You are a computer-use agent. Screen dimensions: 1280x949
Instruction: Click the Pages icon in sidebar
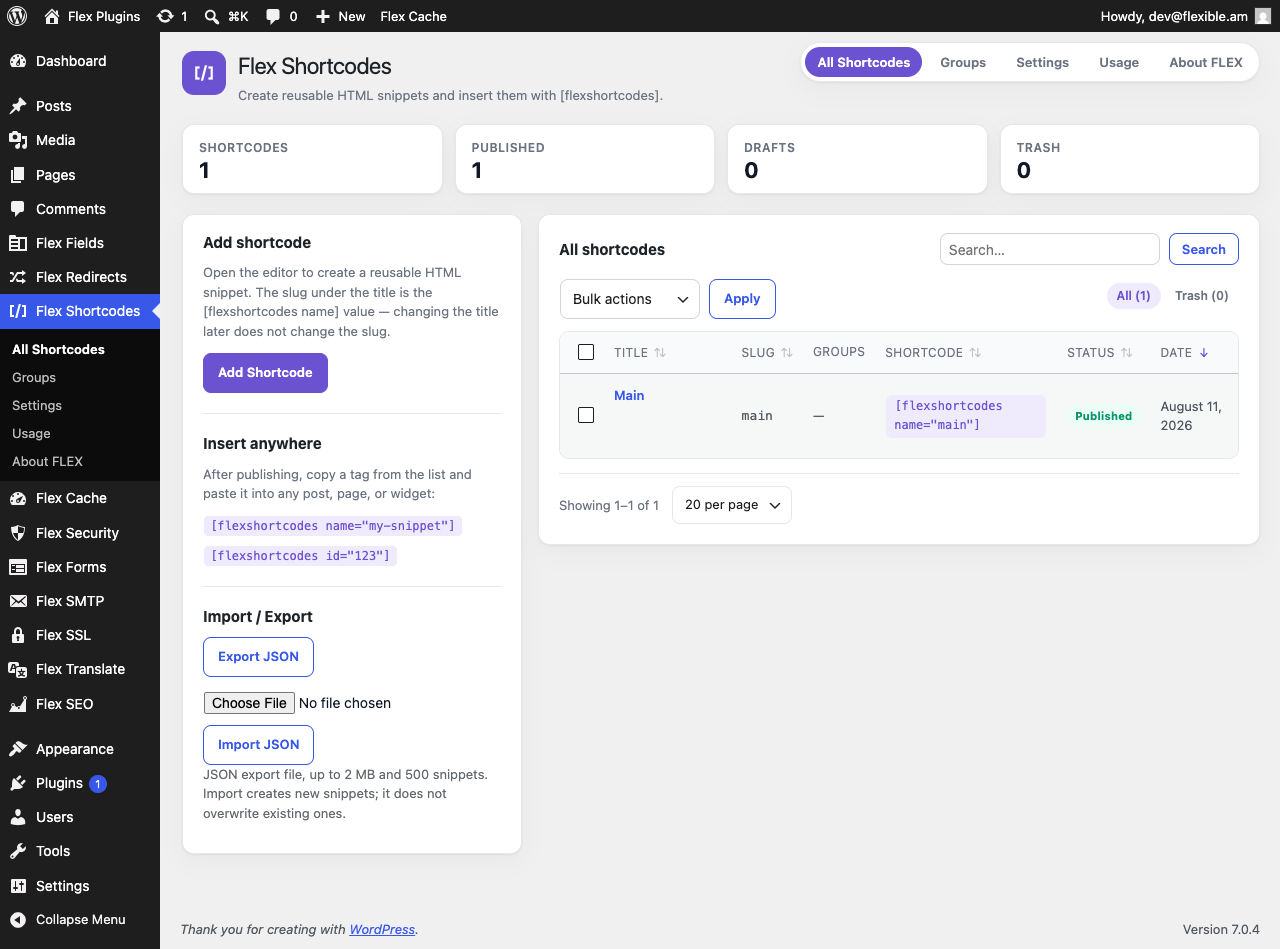18,175
